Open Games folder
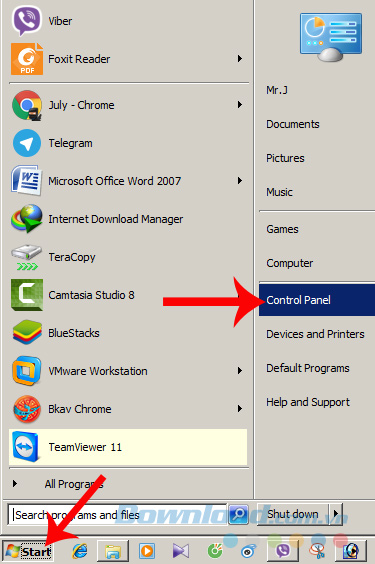 [x=282, y=229]
